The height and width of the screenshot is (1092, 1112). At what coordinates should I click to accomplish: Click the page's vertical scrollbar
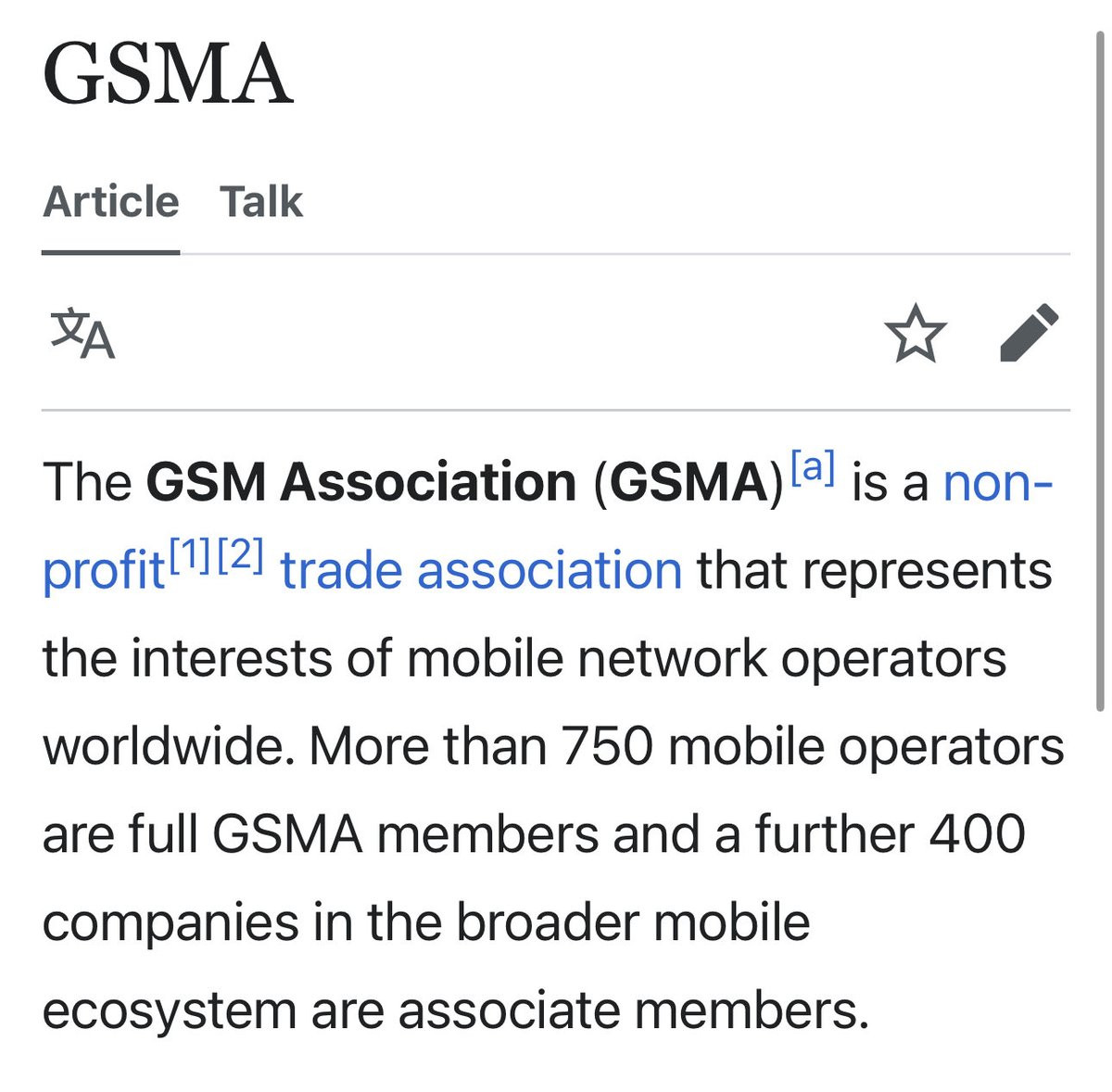pos(1100,371)
